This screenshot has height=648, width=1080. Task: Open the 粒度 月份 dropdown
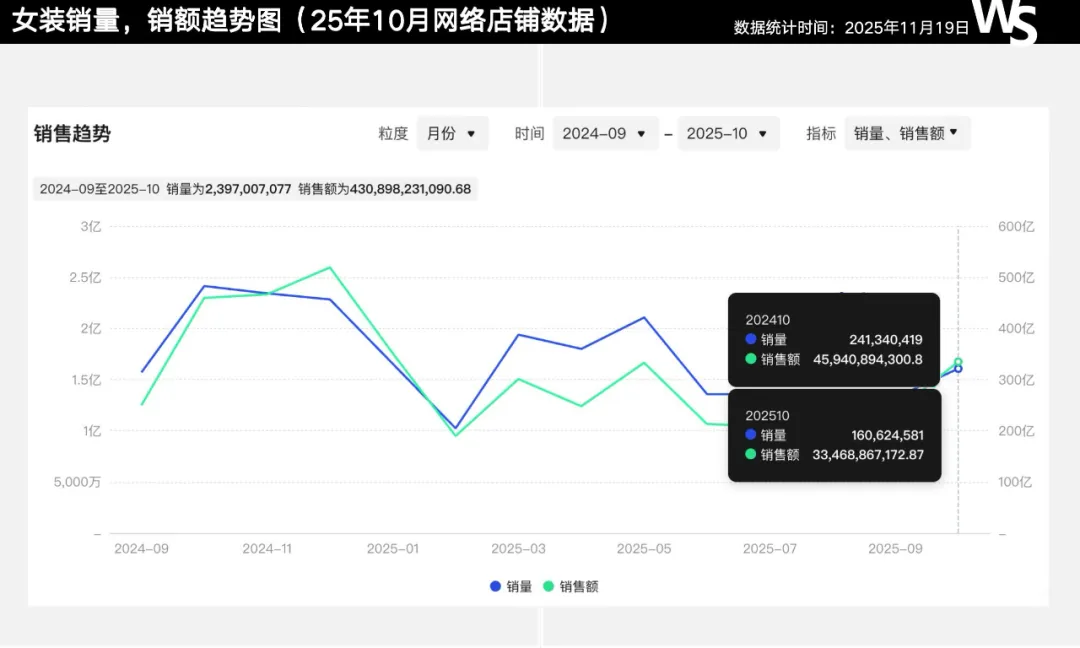tap(452, 133)
